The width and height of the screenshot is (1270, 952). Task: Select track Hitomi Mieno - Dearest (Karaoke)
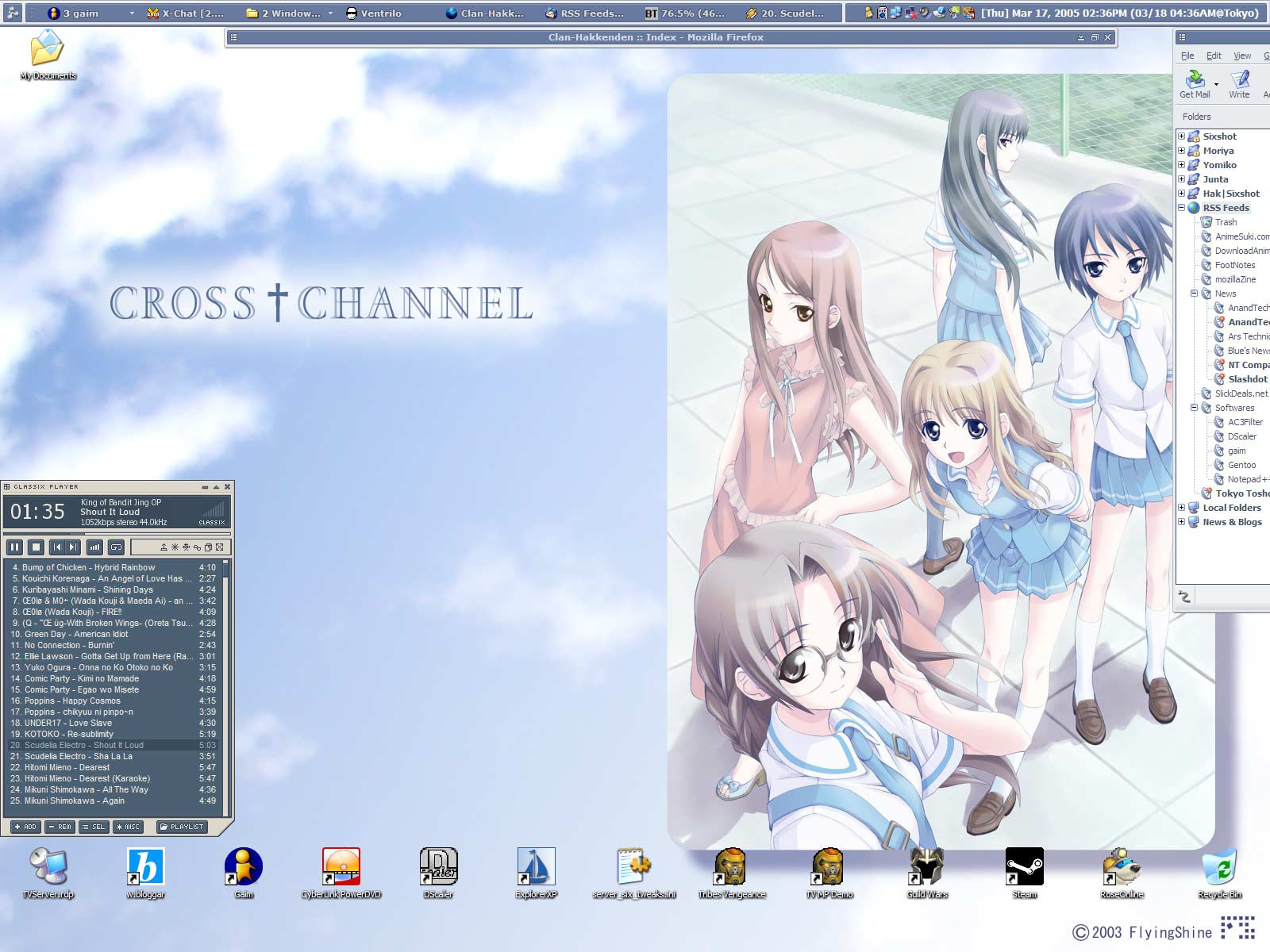click(113, 778)
